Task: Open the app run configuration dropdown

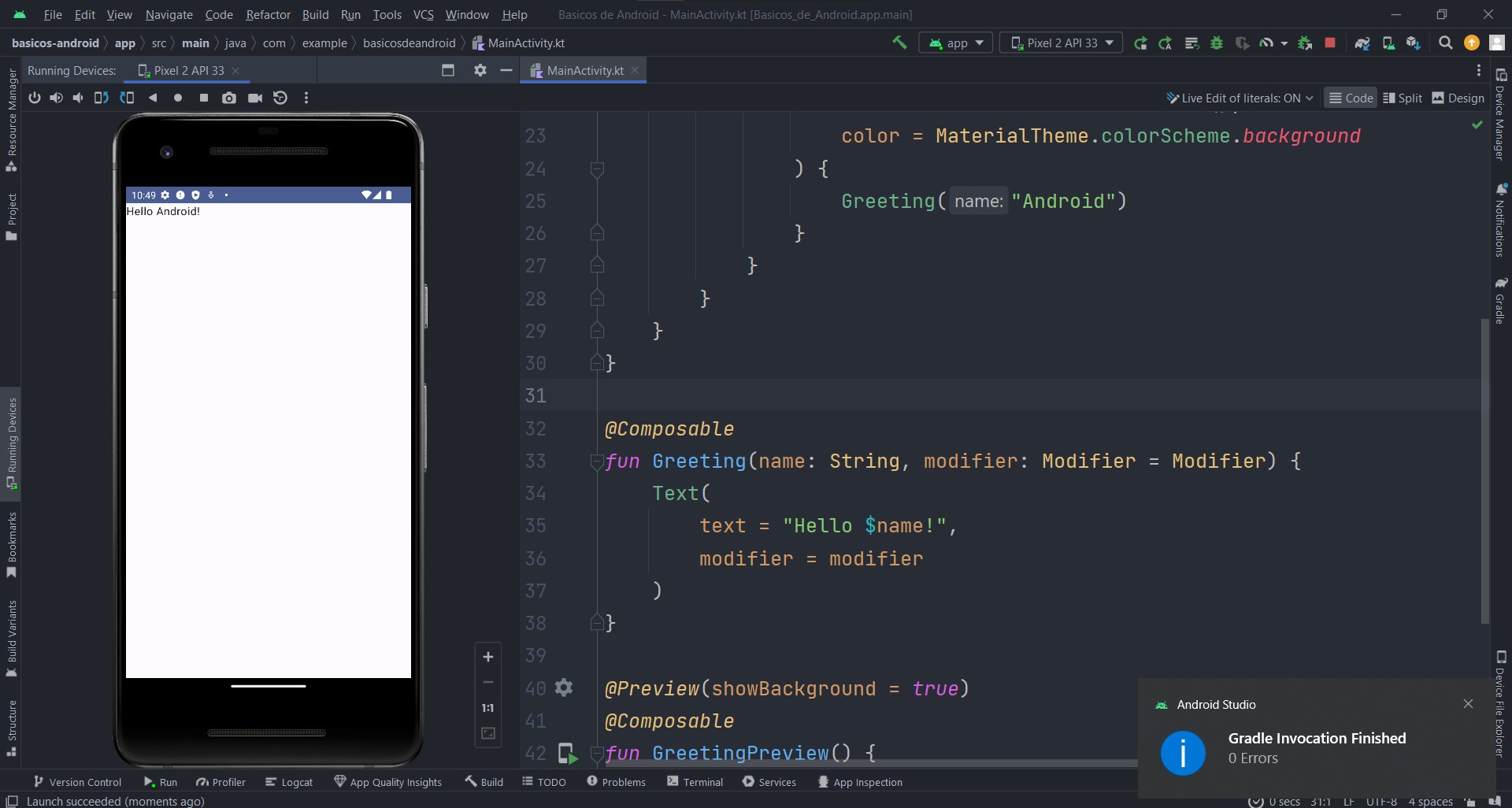Action: [956, 43]
